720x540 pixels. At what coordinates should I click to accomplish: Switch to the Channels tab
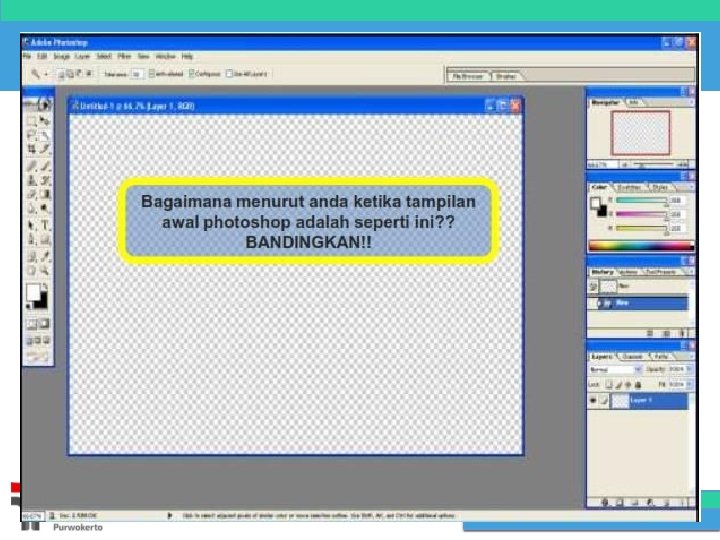[x=632, y=356]
